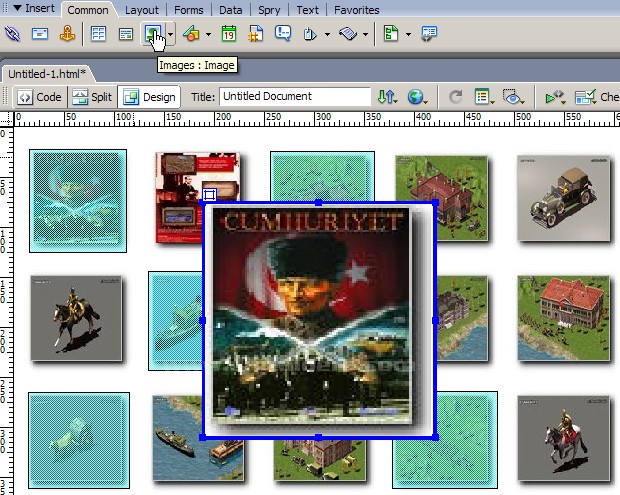Select the cyan-tinted ship thumbnail
Screen dimensions: 620x495
[x=176, y=321]
